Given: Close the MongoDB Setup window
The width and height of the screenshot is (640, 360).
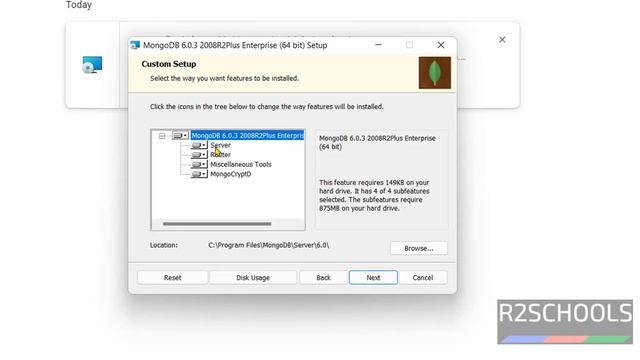Looking at the screenshot, I should [x=441, y=45].
